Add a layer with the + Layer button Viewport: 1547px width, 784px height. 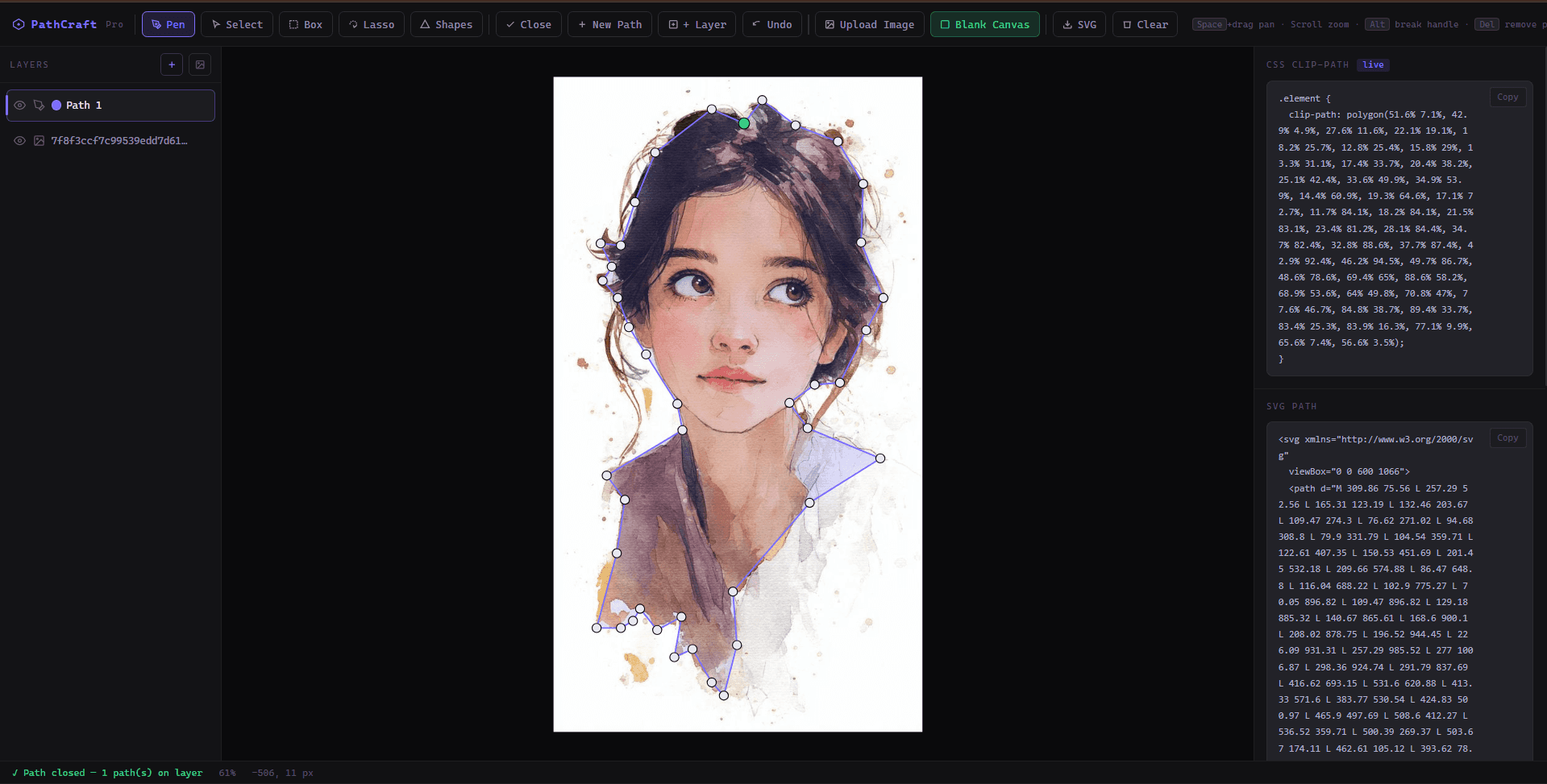[697, 24]
